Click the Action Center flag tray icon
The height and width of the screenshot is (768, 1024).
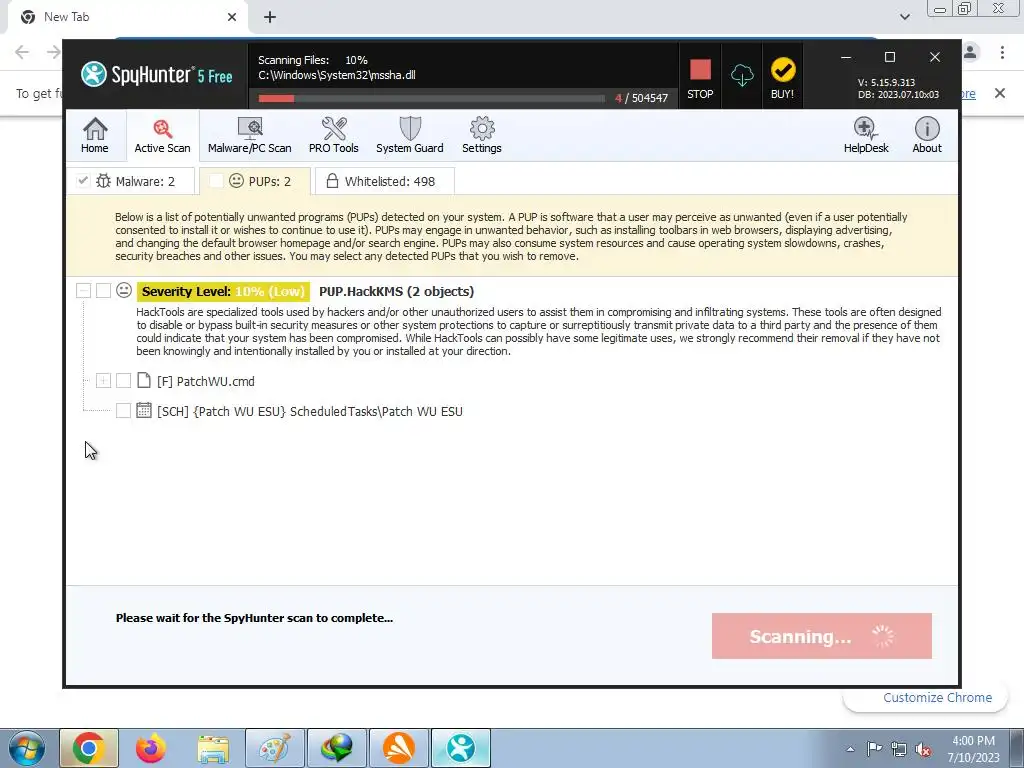point(874,749)
